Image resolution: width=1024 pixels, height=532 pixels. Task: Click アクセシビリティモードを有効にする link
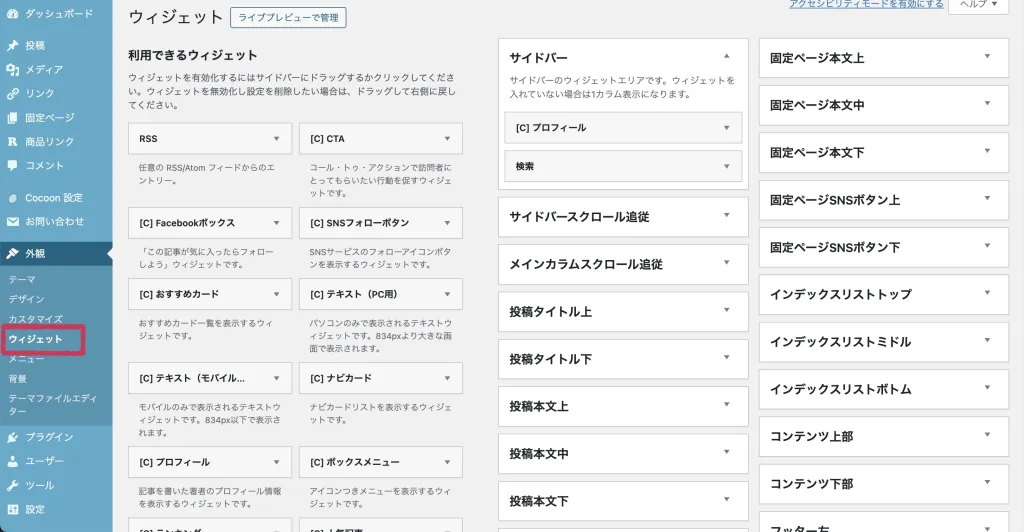866,5
